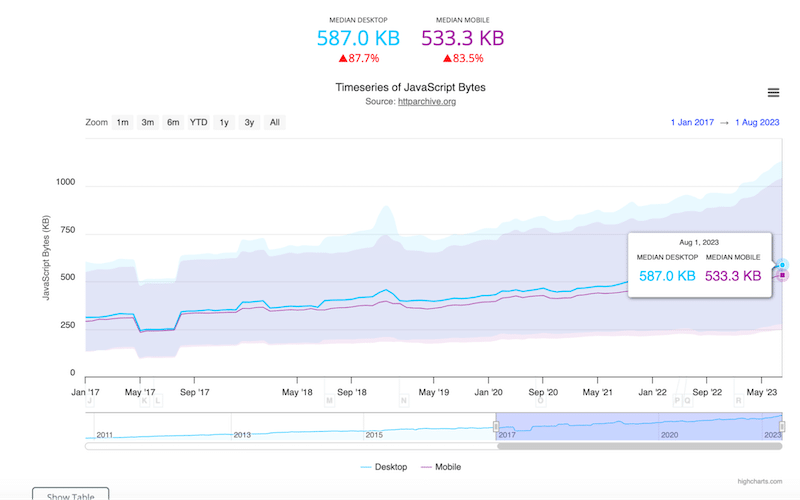This screenshot has width=800, height=500.
Task: Click the Desktop data point at chart end
Action: [x=782, y=265]
